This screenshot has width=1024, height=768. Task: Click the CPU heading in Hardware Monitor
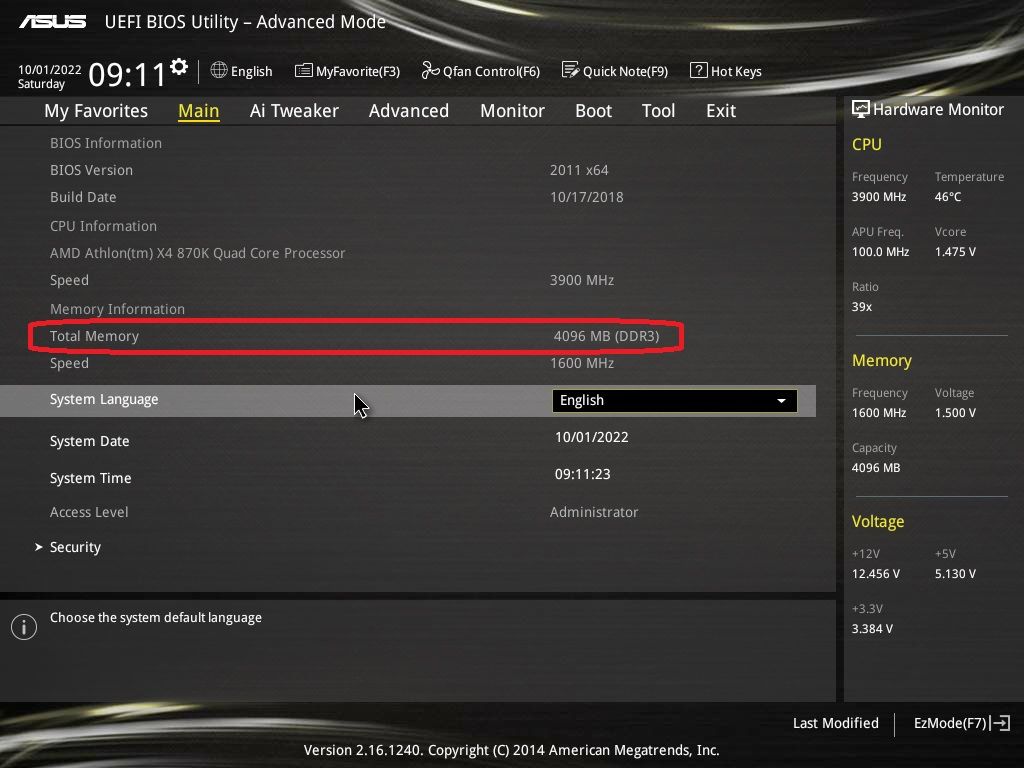(x=867, y=144)
